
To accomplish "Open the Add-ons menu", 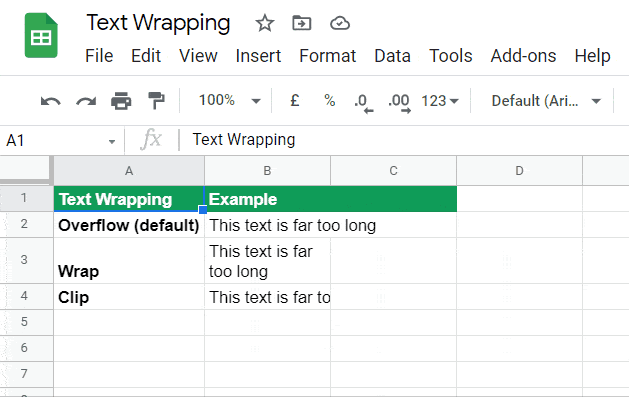I will point(523,56).
